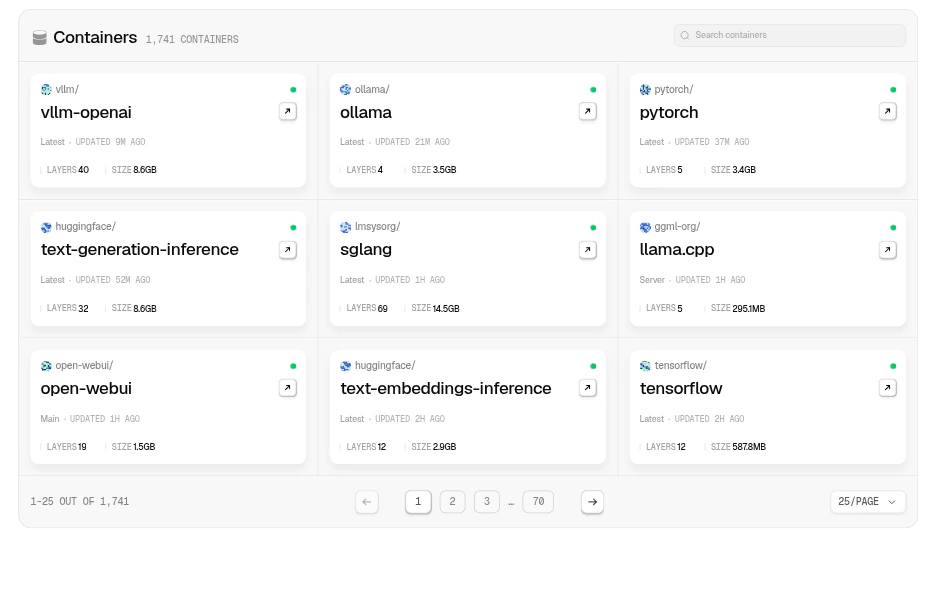Click green status dot on tensorflow card
The image size is (936, 600).
tap(893, 366)
